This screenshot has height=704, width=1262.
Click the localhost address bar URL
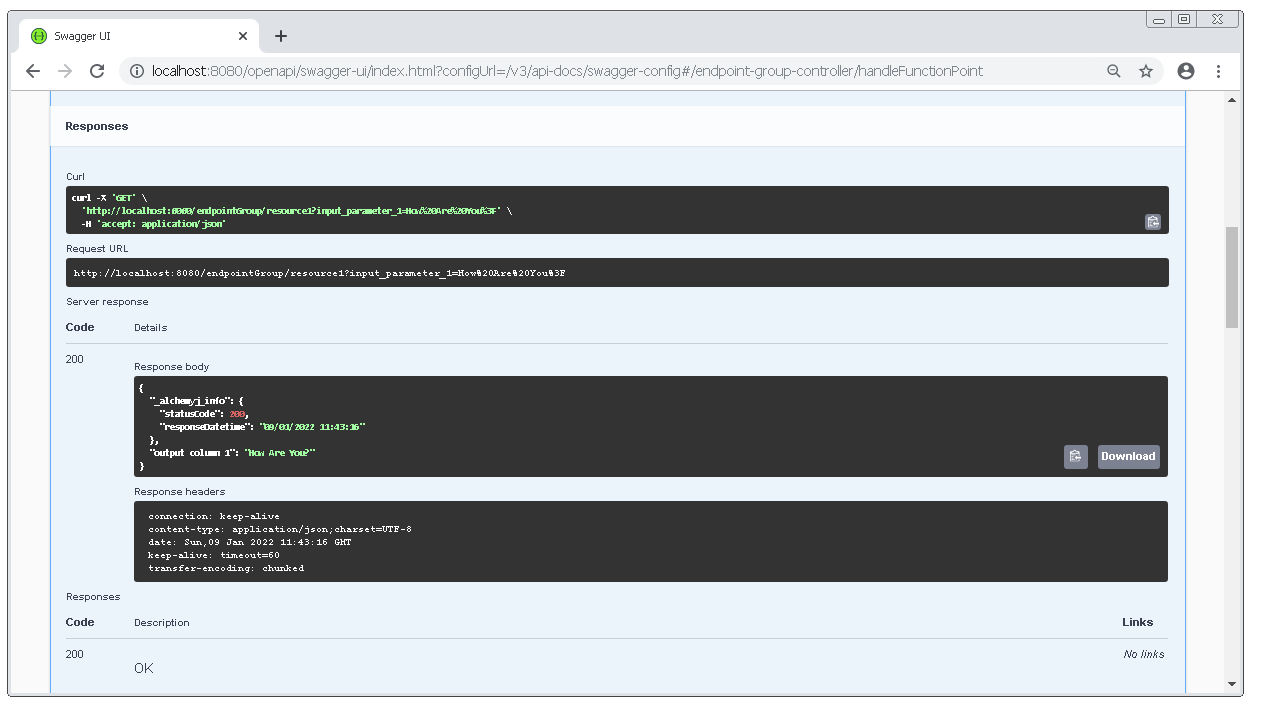[x=566, y=71]
